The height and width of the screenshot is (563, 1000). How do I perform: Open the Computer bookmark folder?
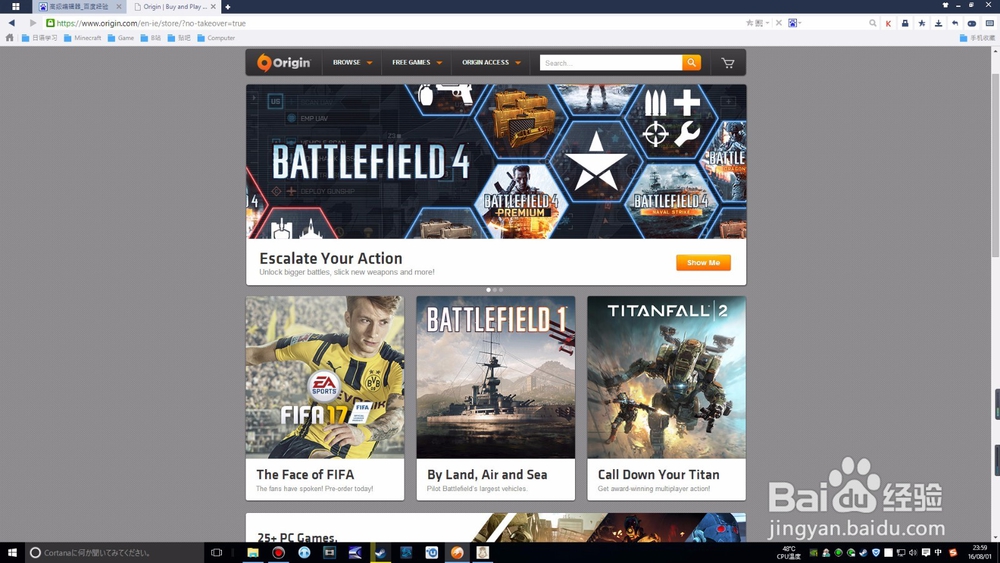[x=216, y=38]
